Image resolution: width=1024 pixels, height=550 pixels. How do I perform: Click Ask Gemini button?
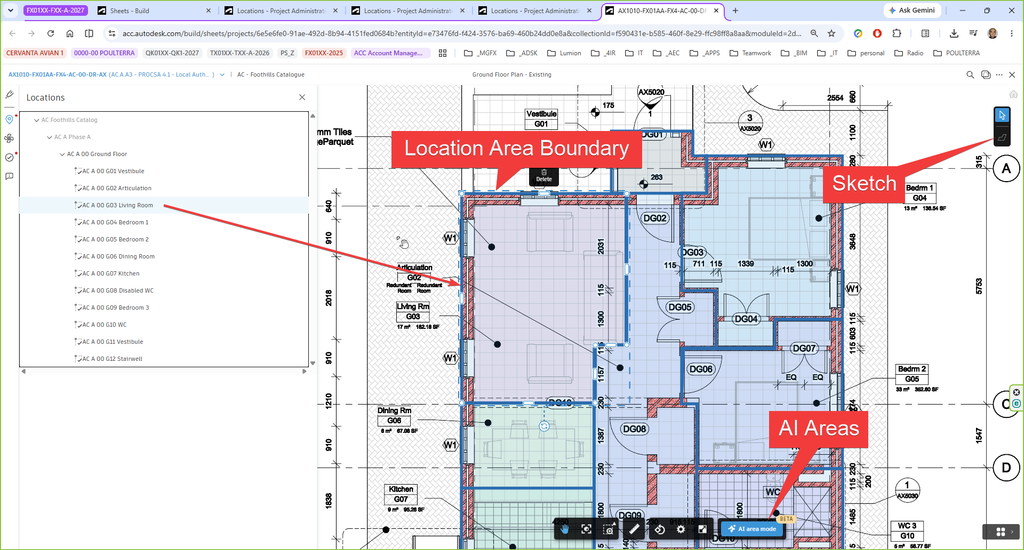pos(912,10)
